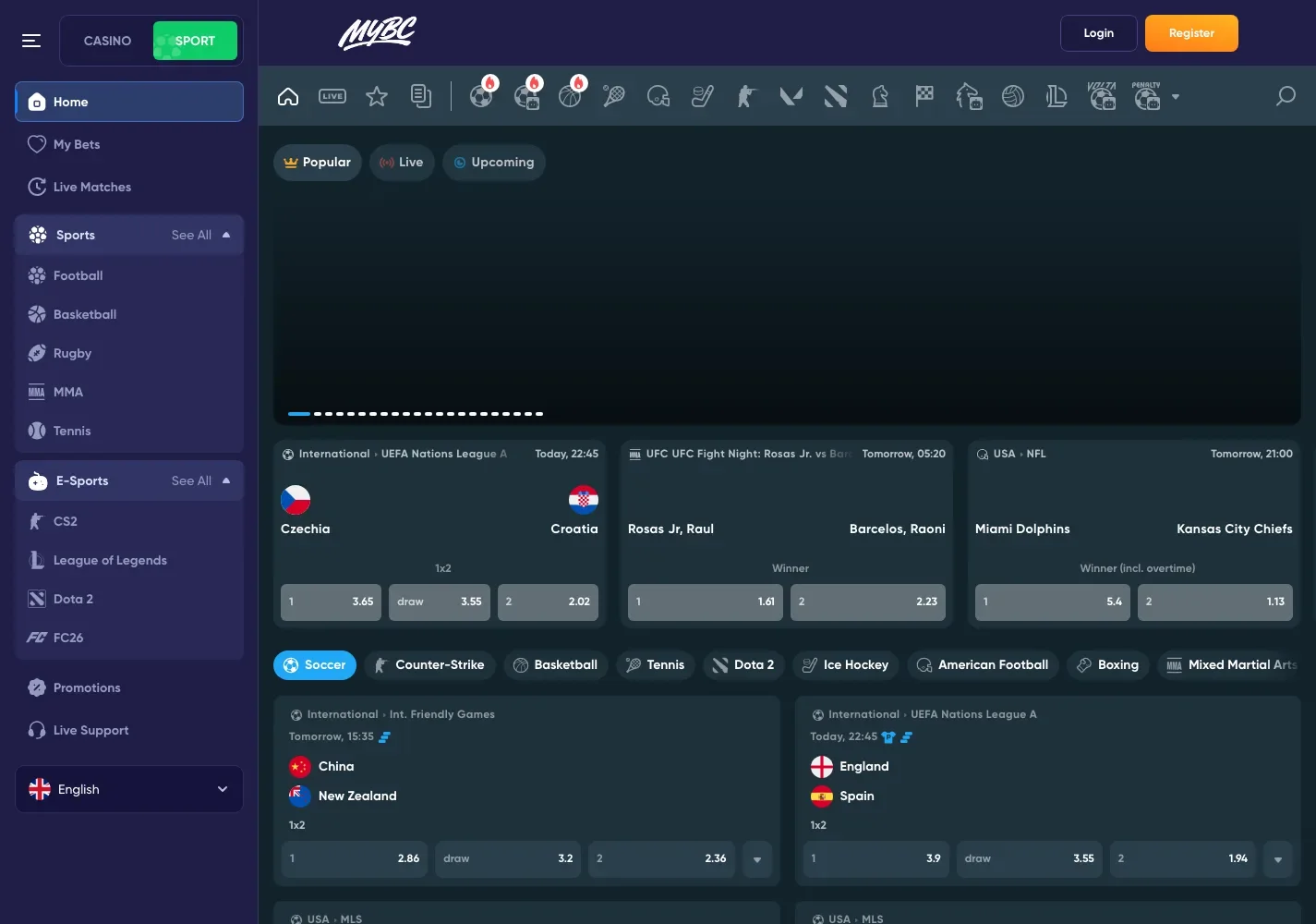Screen dimensions: 1316x924
Task: Open Promotions in sidebar
Action: [129, 687]
